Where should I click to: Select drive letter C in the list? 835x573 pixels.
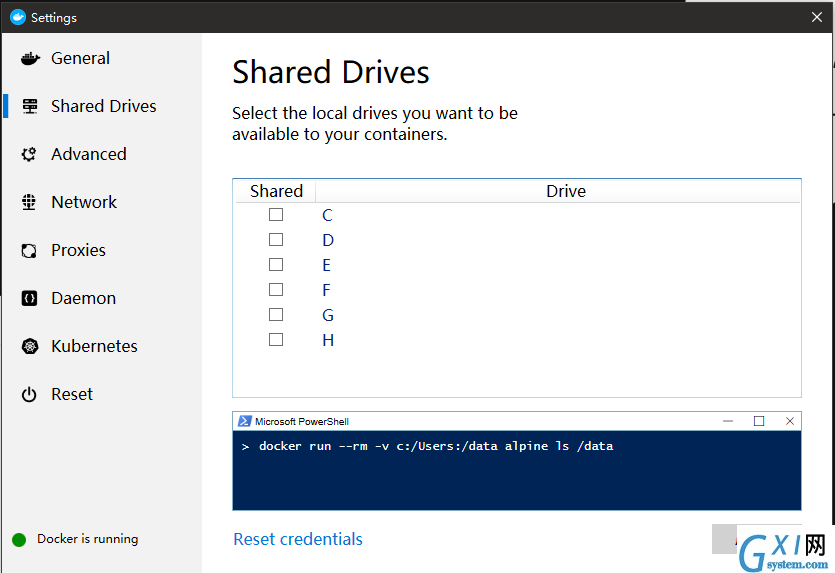tap(328, 215)
